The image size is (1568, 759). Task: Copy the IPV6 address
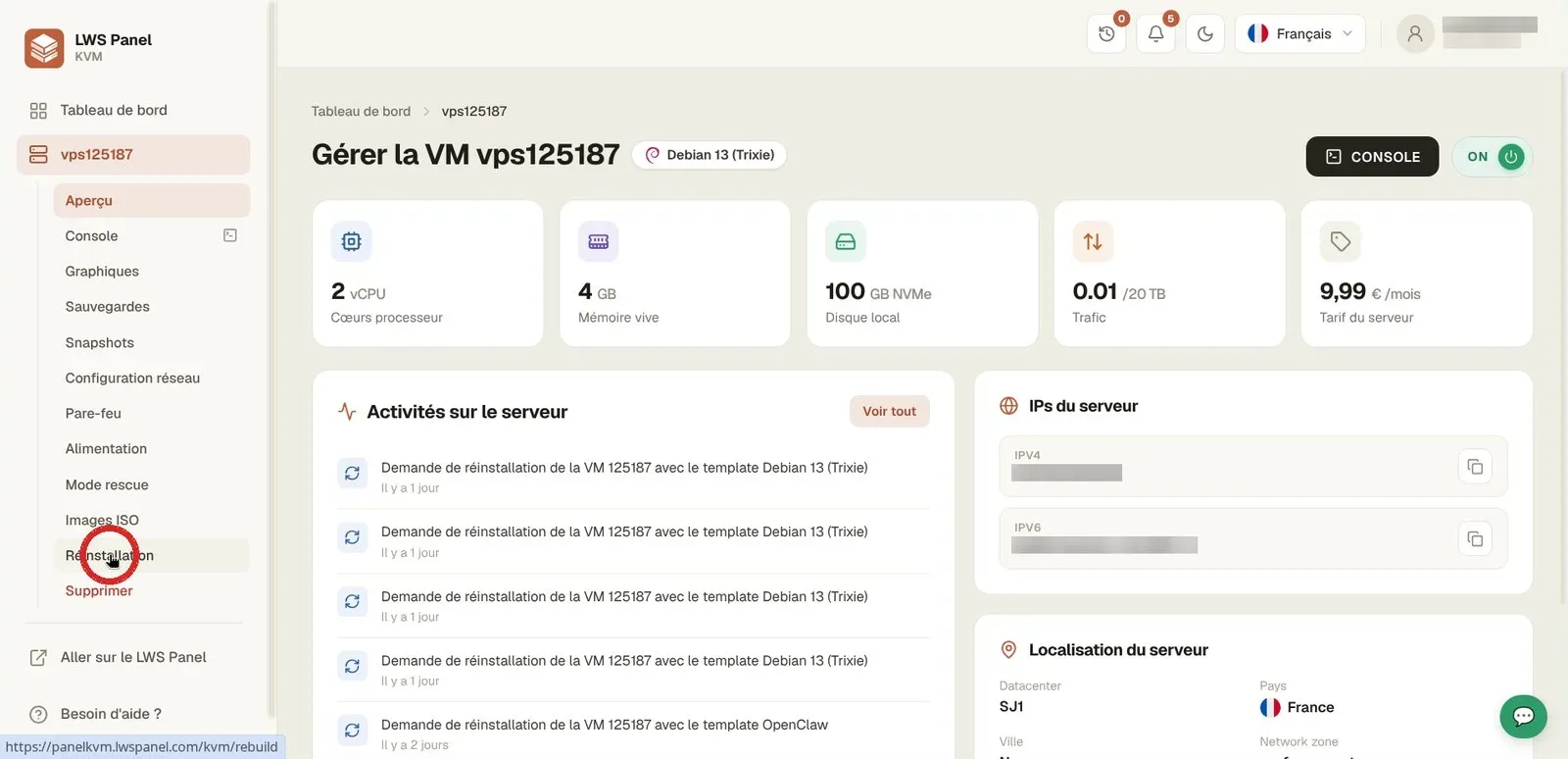click(x=1475, y=538)
